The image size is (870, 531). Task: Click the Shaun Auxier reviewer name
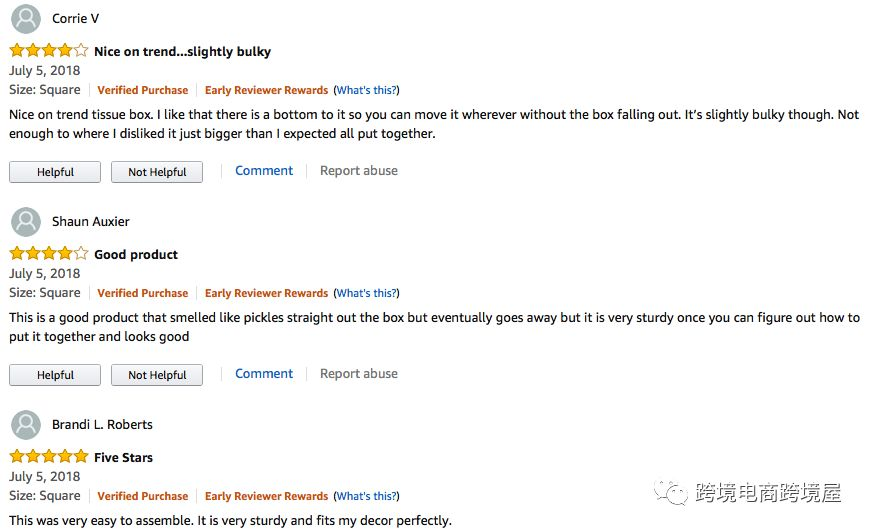(90, 221)
